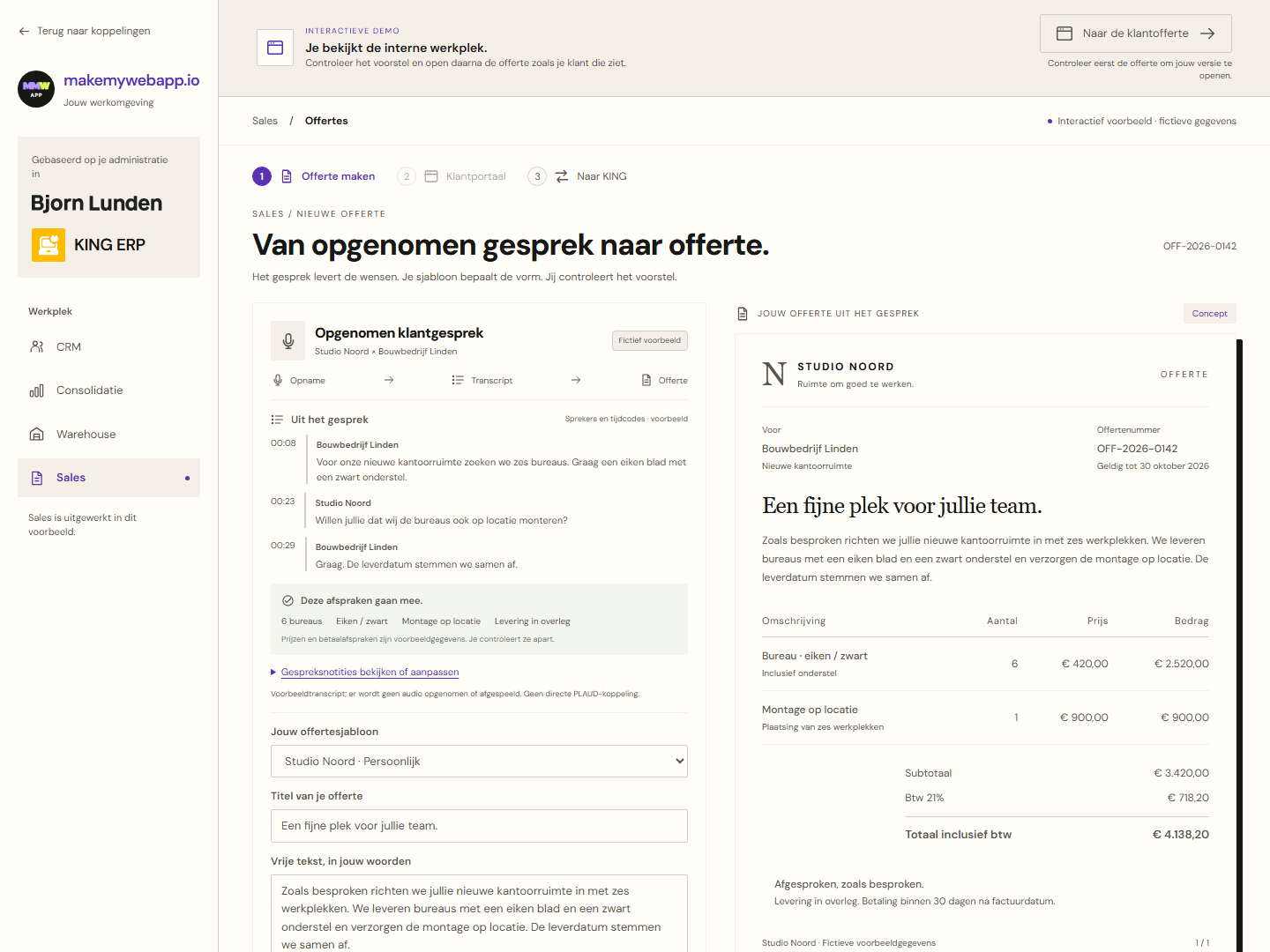Image resolution: width=1270 pixels, height=952 pixels.
Task: Open the Studio Noord · Persoonlijk template dropdown
Action: pyautogui.click(x=479, y=762)
